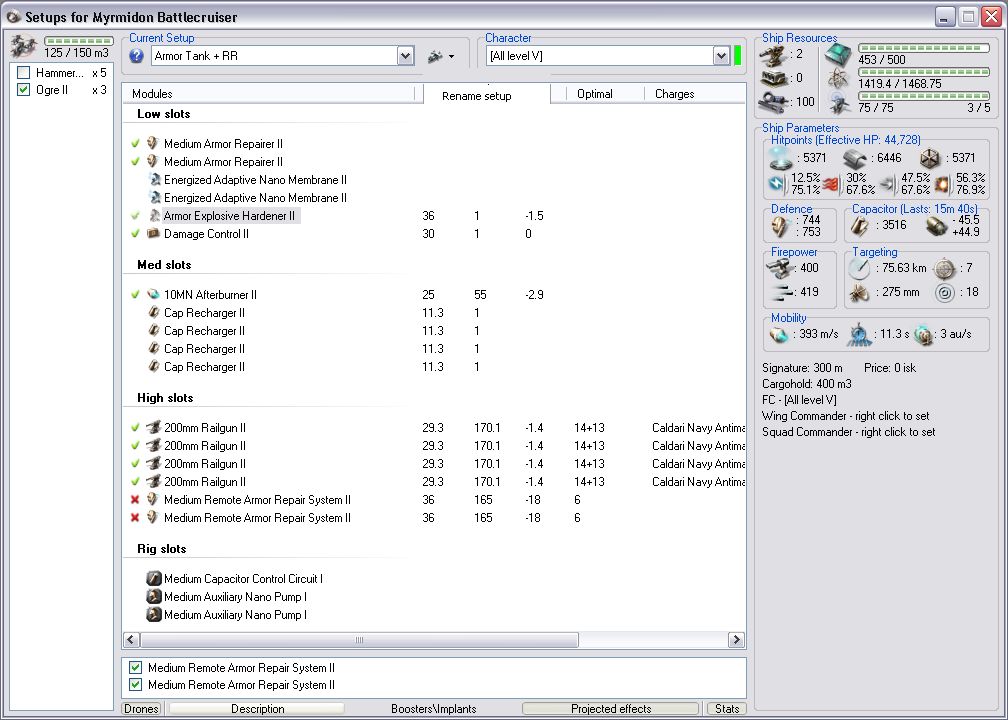Uncheck the Ogre II drones checkbox
Viewport: 1008px width, 720px height.
[24, 90]
